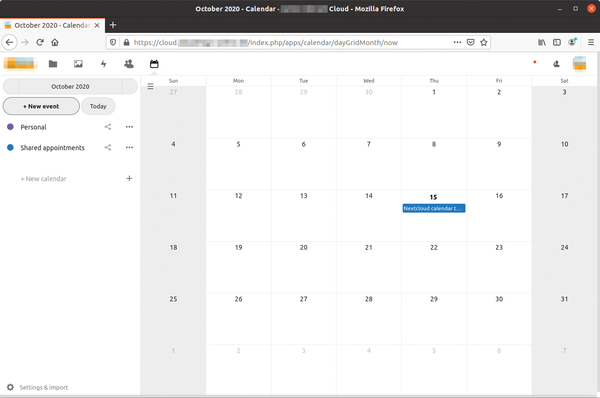The height and width of the screenshot is (398, 600).
Task: Open the Activity lightning bolt icon
Action: coord(103,64)
